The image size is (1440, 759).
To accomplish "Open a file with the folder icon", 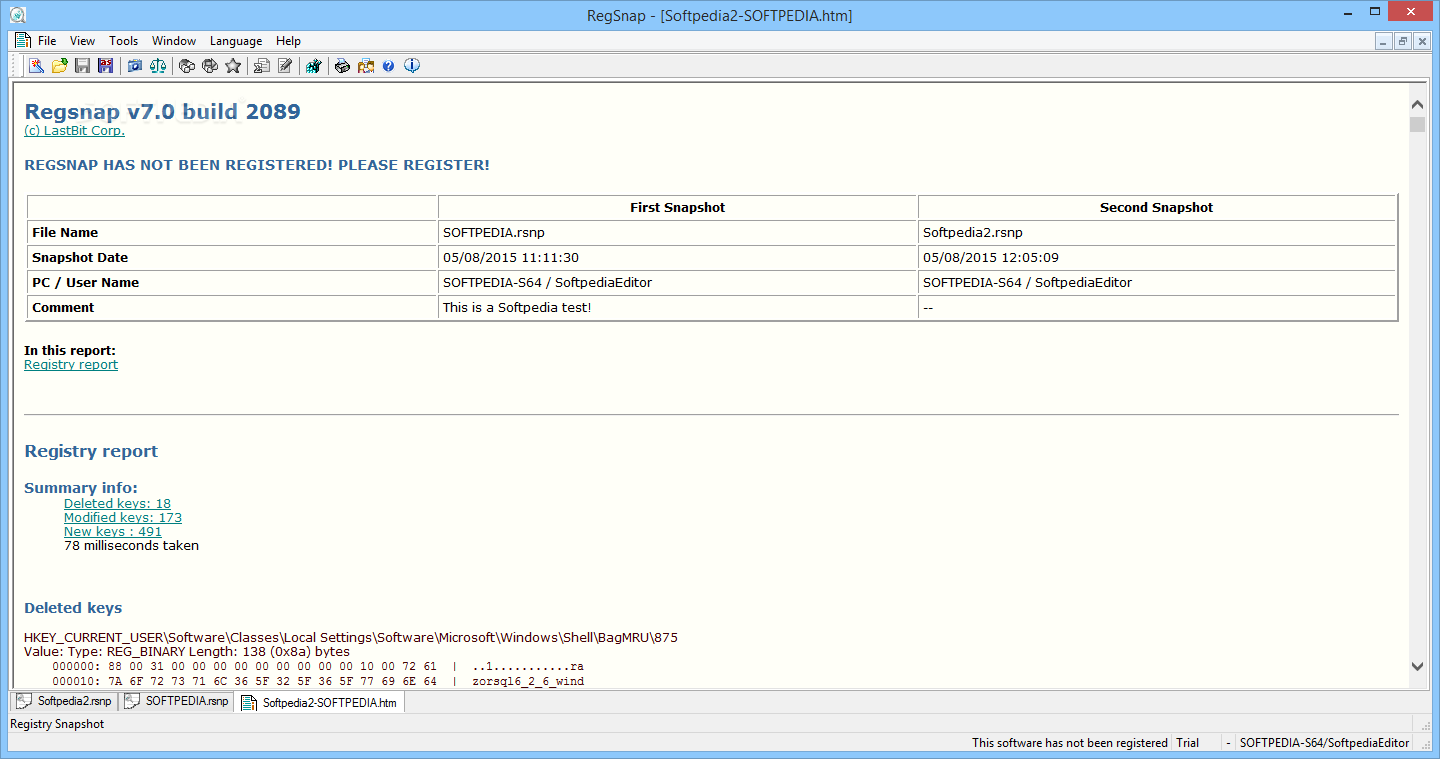I will [60, 66].
